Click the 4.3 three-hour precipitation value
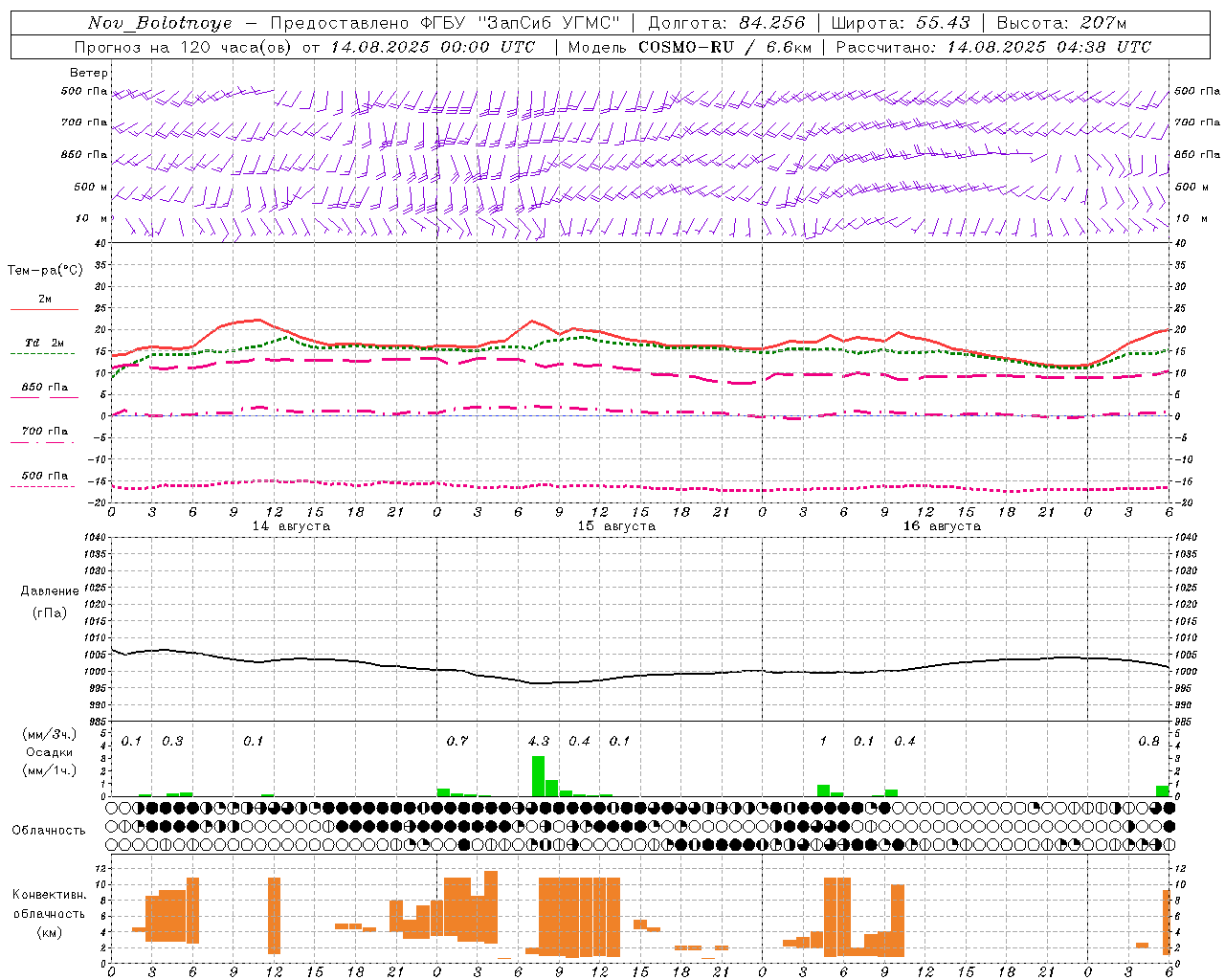 (539, 741)
